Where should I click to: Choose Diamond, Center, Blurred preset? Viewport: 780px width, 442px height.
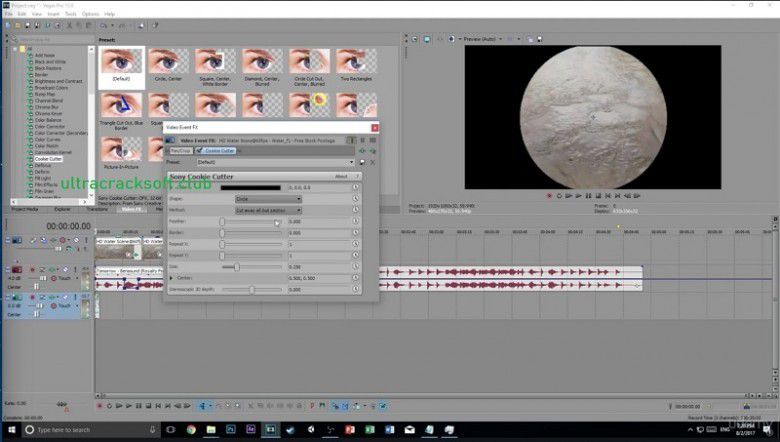coord(262,67)
